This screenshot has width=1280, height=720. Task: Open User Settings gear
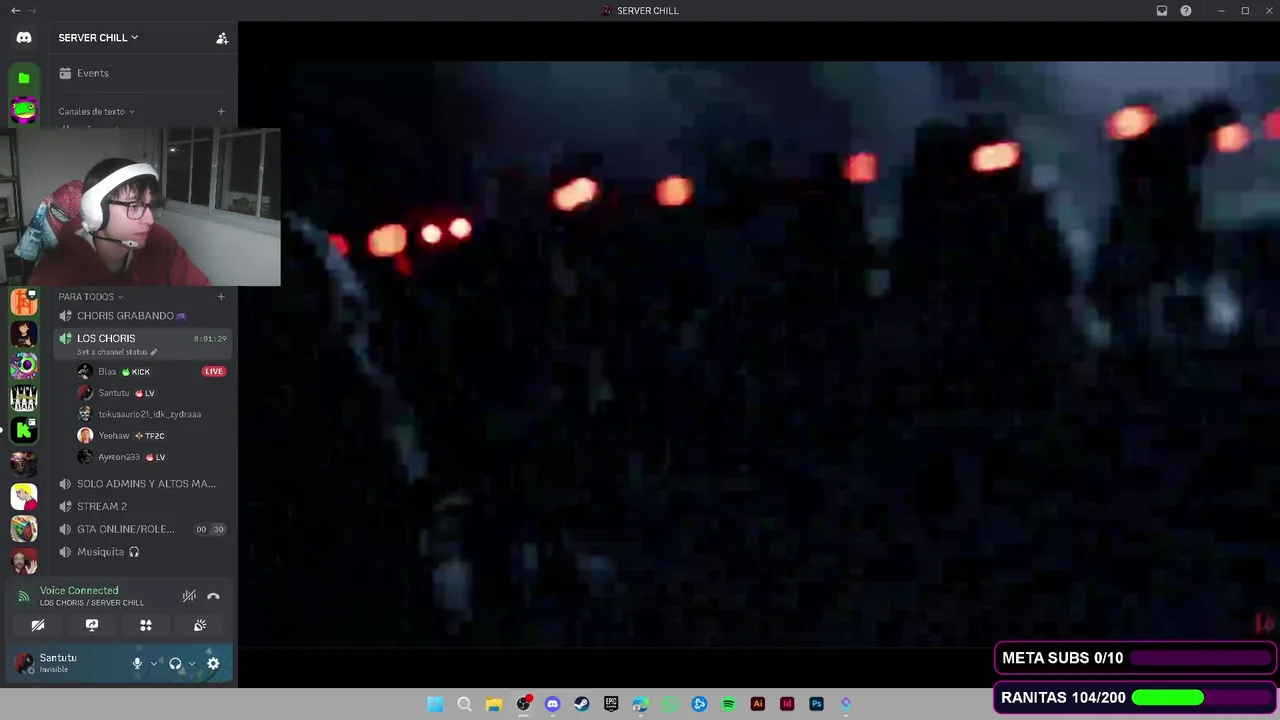point(213,663)
